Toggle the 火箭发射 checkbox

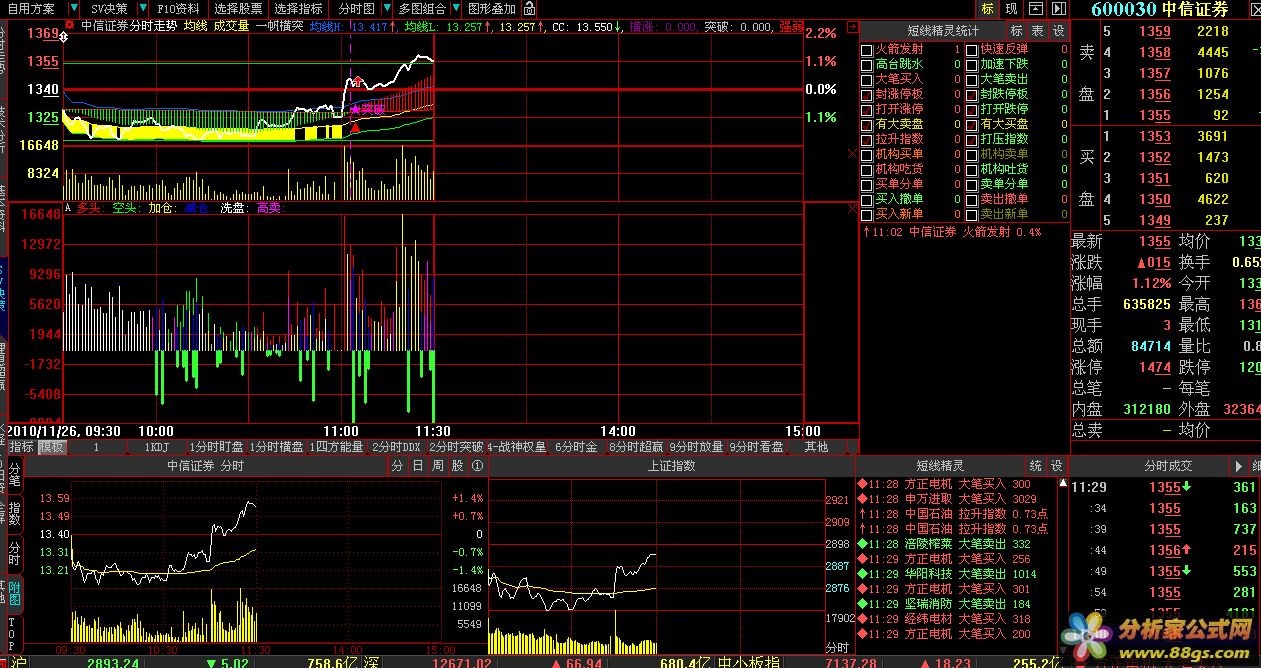867,49
